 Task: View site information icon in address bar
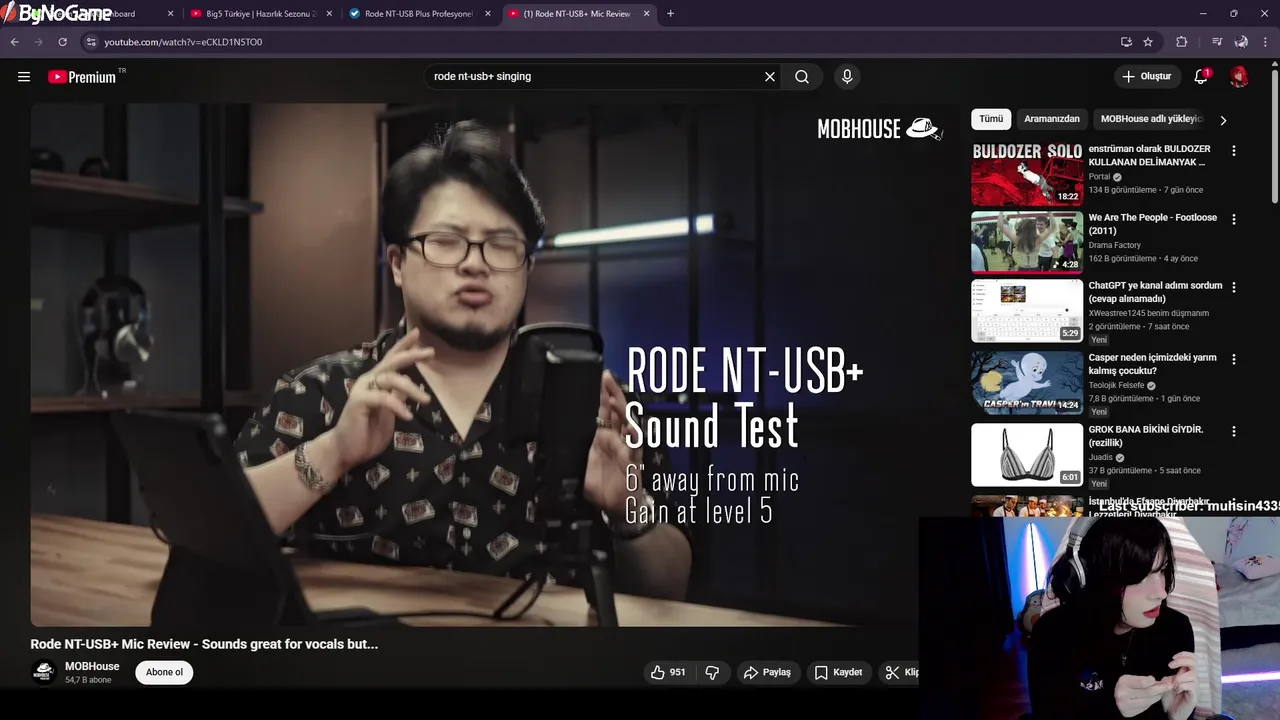point(91,42)
